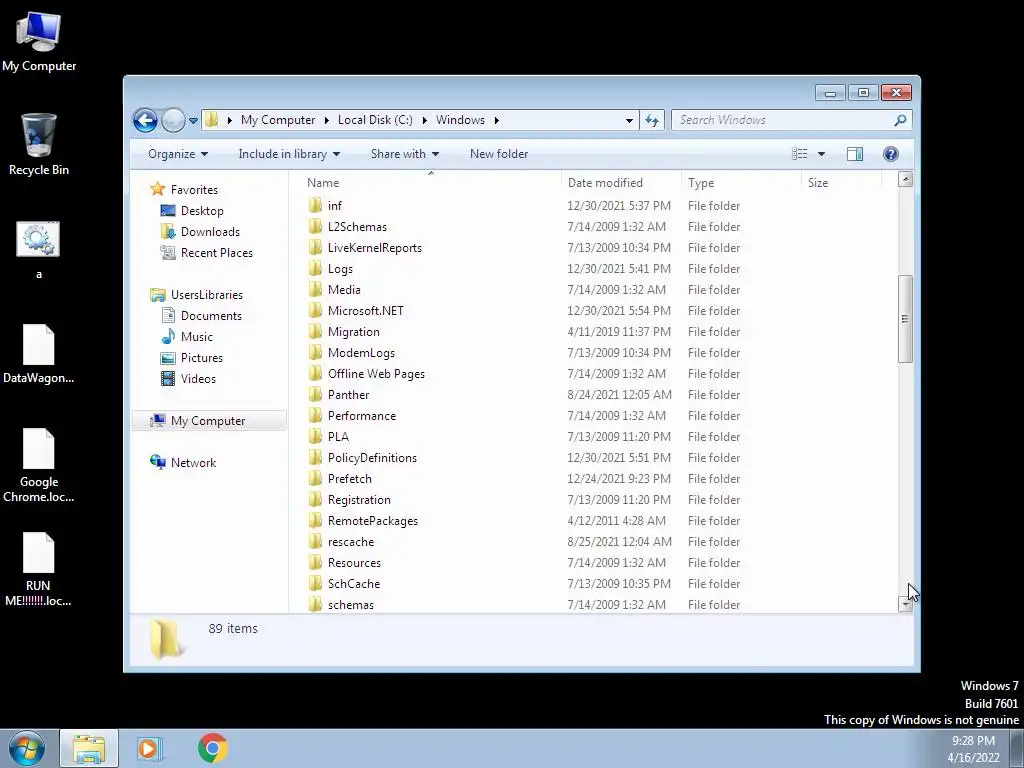Image resolution: width=1024 pixels, height=768 pixels.
Task: Open the Share with menu
Action: 404,154
